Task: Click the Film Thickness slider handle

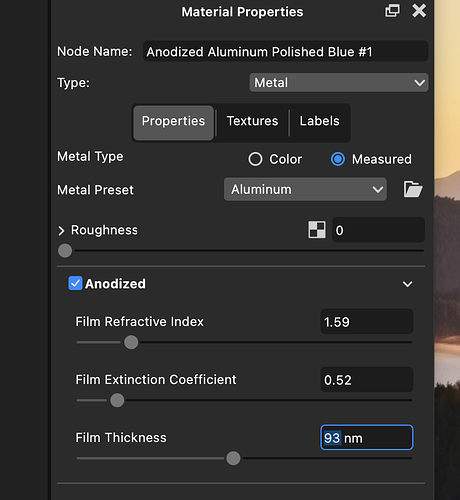Action: tap(233, 458)
